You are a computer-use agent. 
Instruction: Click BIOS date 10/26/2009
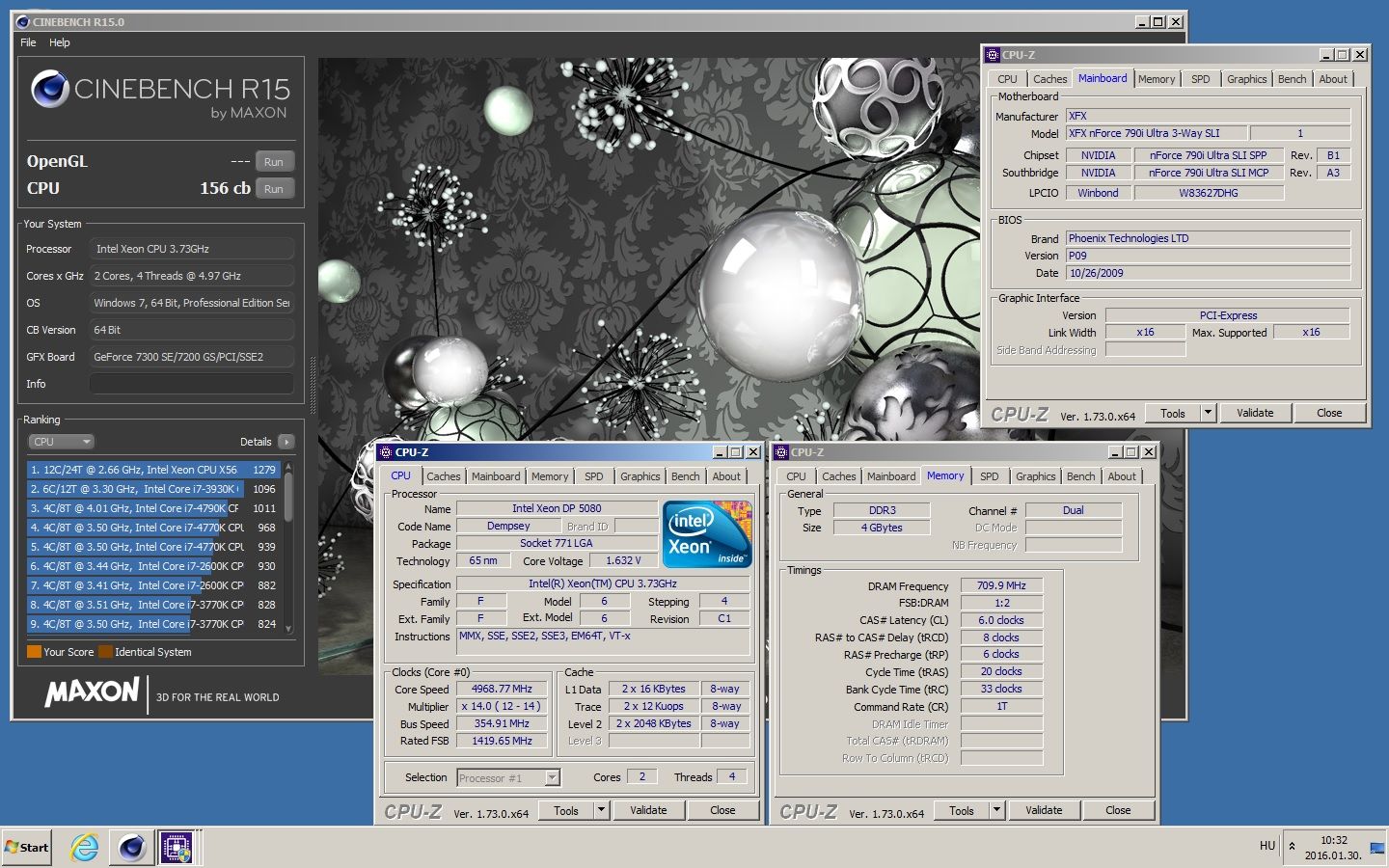(x=1208, y=273)
